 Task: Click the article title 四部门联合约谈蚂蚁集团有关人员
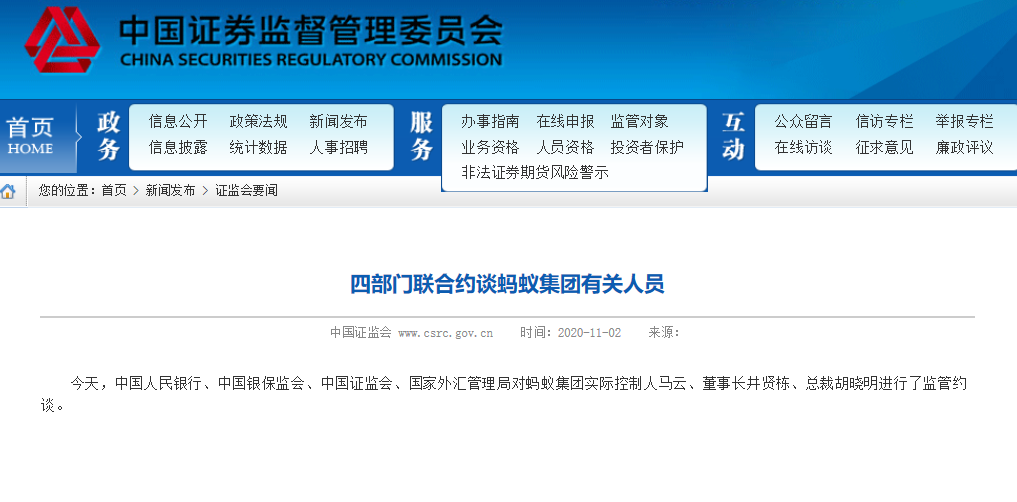507,285
